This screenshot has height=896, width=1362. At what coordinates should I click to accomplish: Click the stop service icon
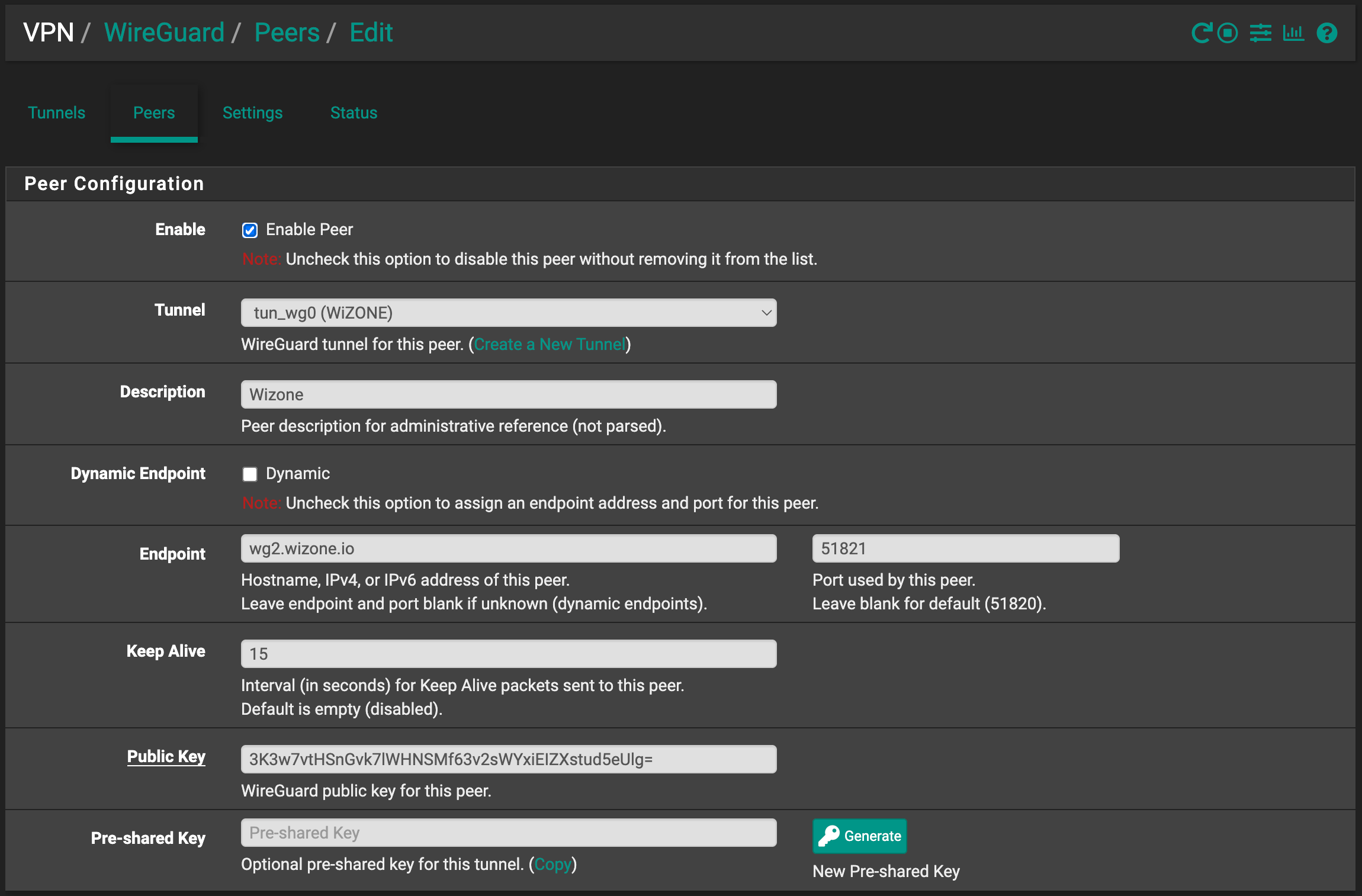point(1228,33)
